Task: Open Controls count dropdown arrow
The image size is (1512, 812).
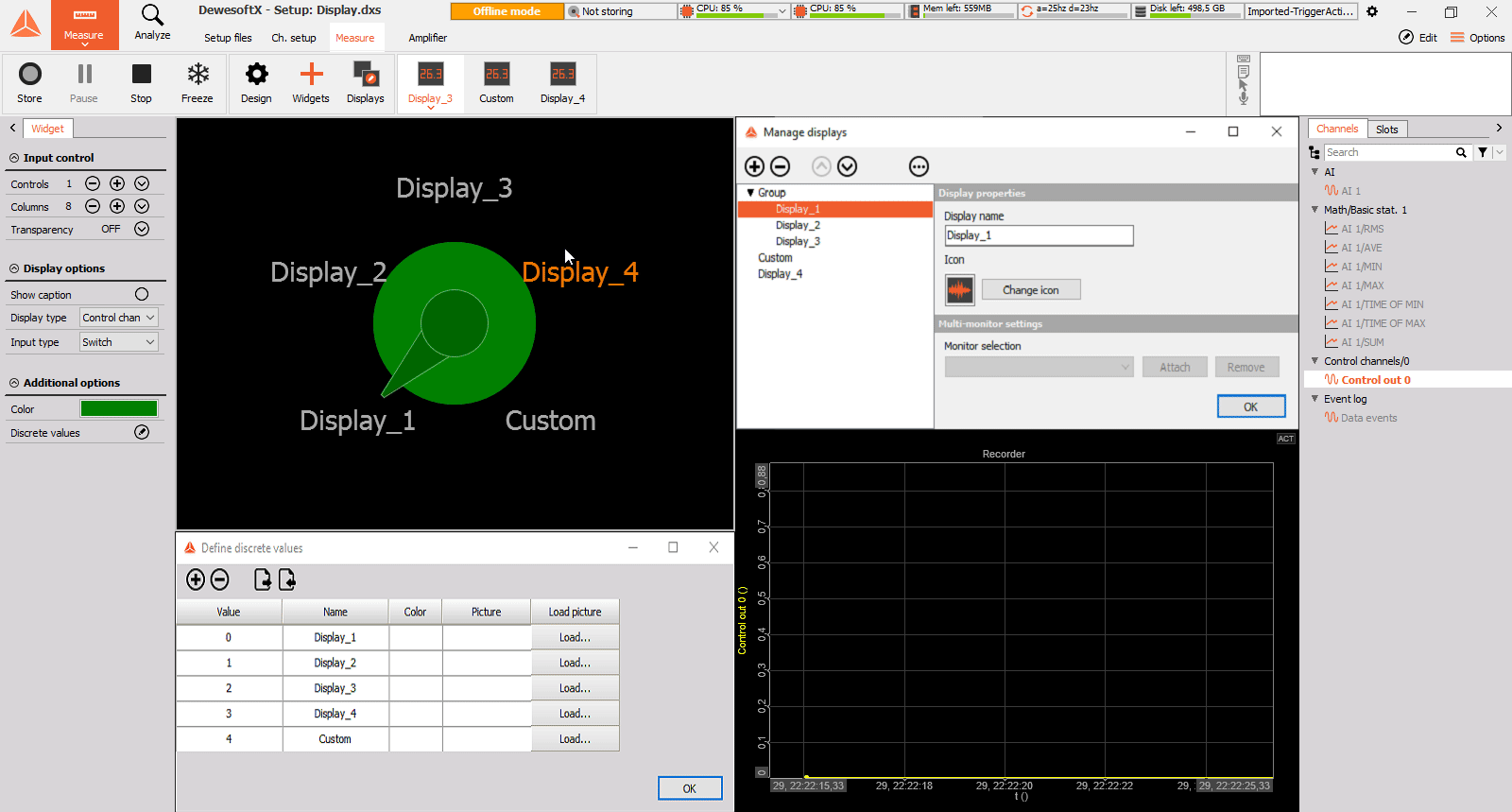Action: [x=142, y=183]
